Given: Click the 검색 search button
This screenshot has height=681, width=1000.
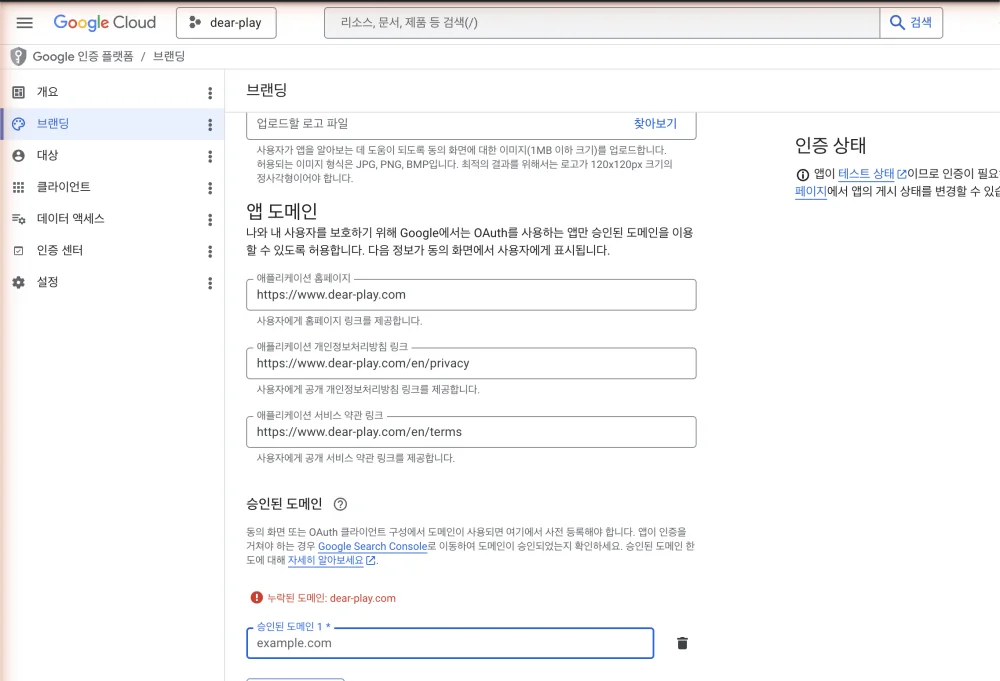Looking at the screenshot, I should point(911,23).
